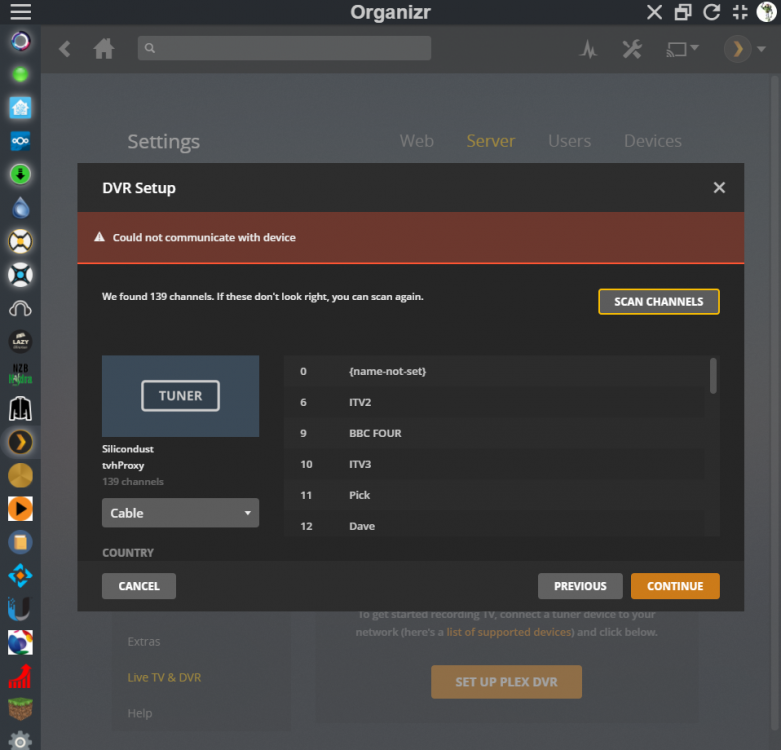Switch to Server settings tab
Image resolution: width=781 pixels, height=750 pixels.
pyautogui.click(x=491, y=141)
